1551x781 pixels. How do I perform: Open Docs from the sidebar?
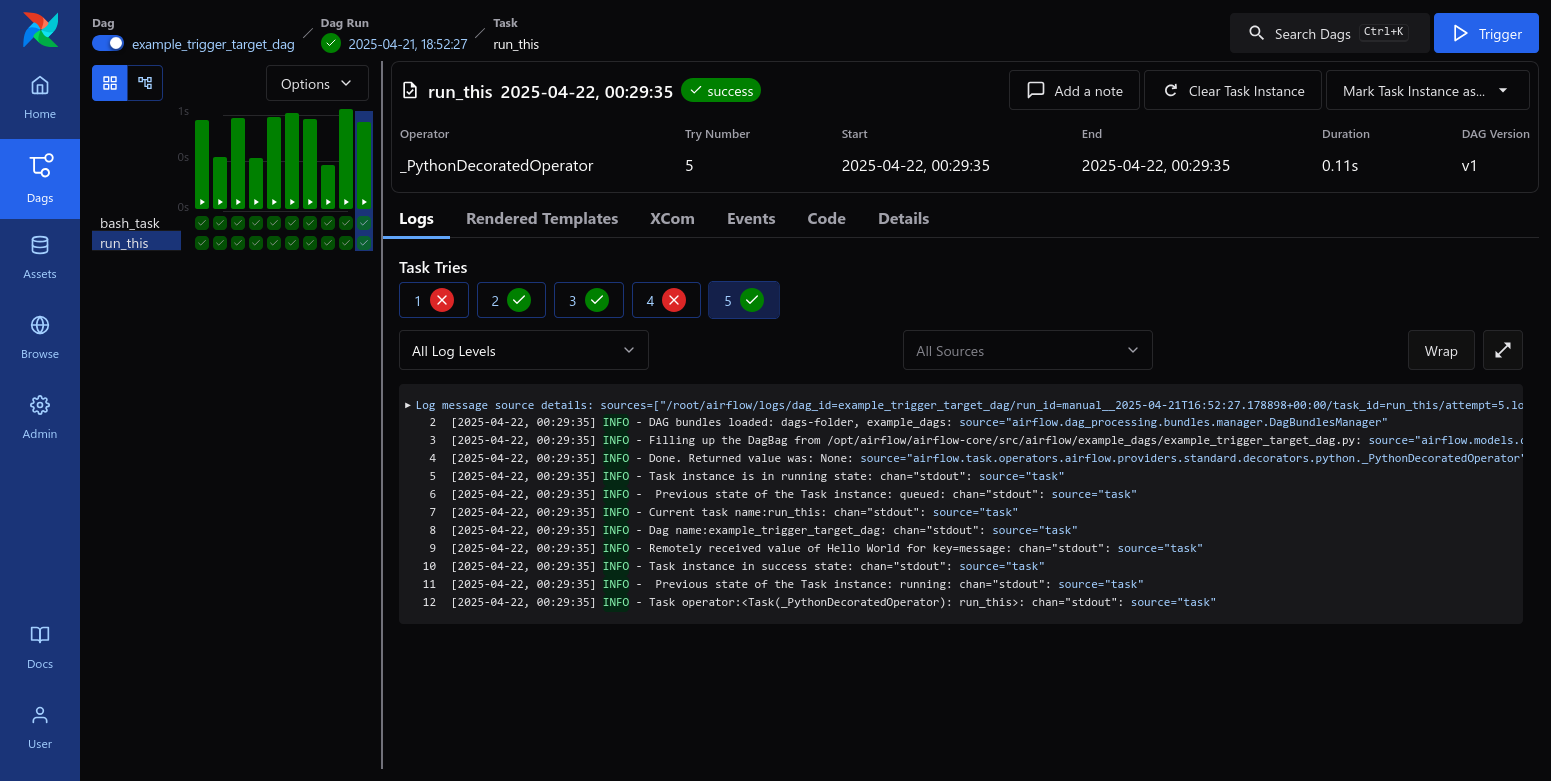[x=40, y=648]
